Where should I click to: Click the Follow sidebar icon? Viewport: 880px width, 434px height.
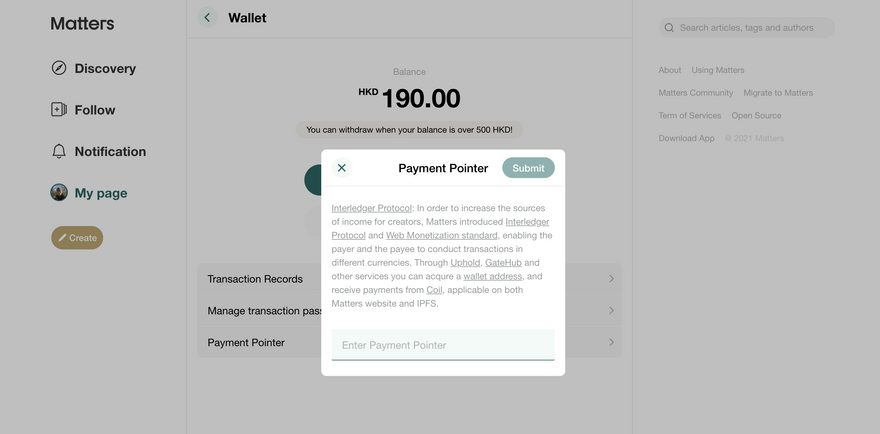(x=59, y=110)
